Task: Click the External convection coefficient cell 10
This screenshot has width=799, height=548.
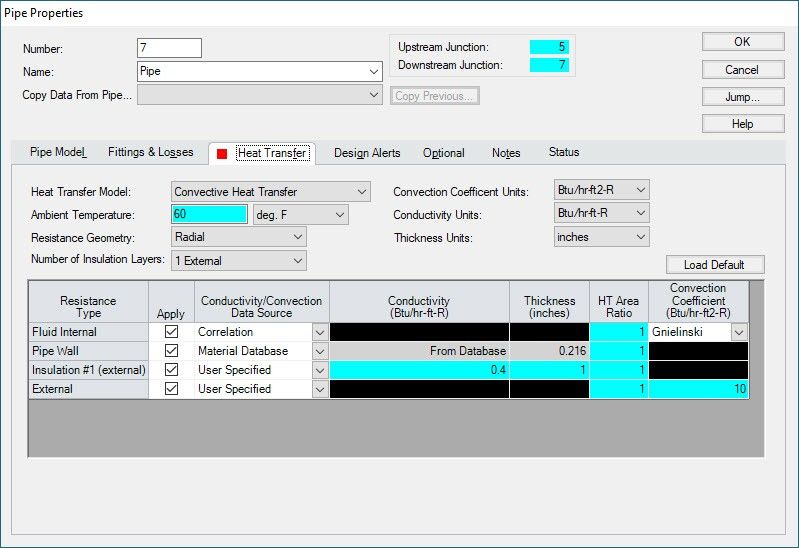Action: [x=699, y=389]
